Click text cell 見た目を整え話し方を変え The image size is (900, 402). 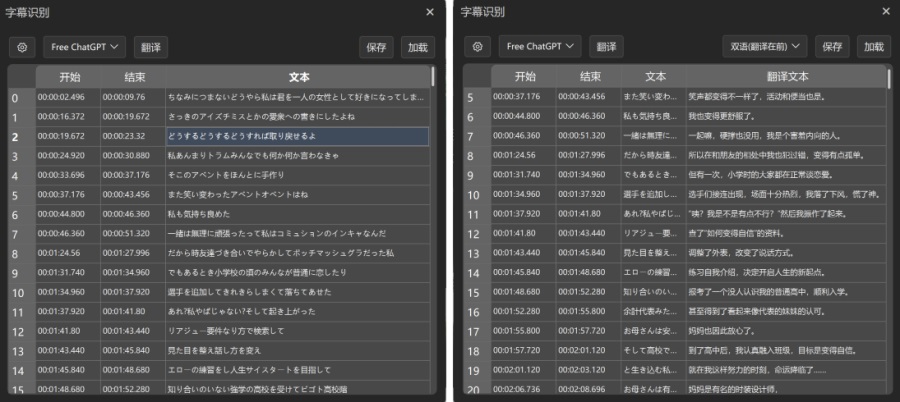click(298, 351)
